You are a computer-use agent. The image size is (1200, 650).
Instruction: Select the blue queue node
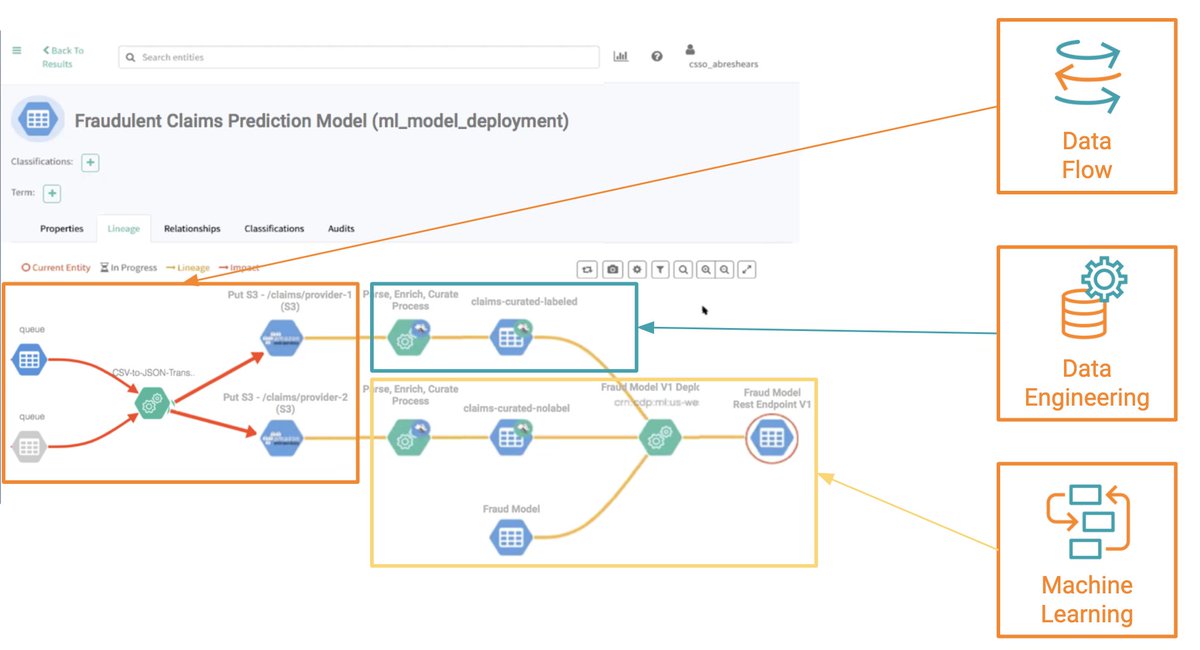tap(30, 358)
